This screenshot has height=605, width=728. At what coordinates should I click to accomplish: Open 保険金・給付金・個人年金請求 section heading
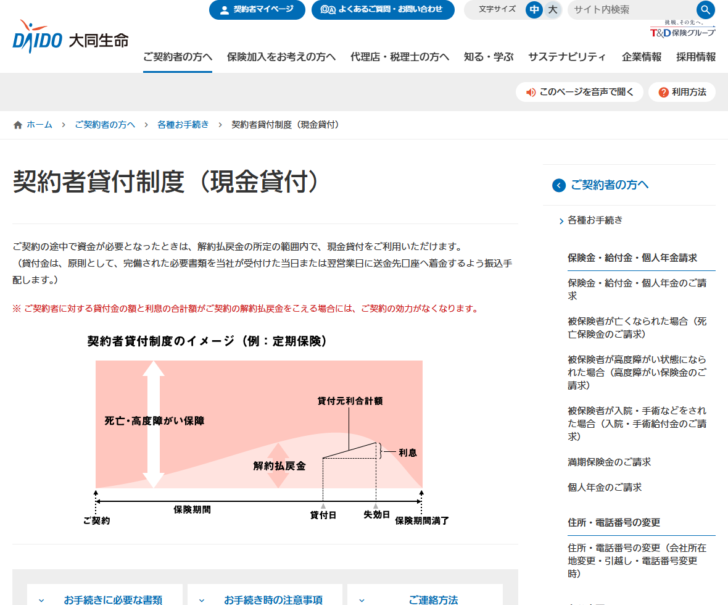pos(632,258)
